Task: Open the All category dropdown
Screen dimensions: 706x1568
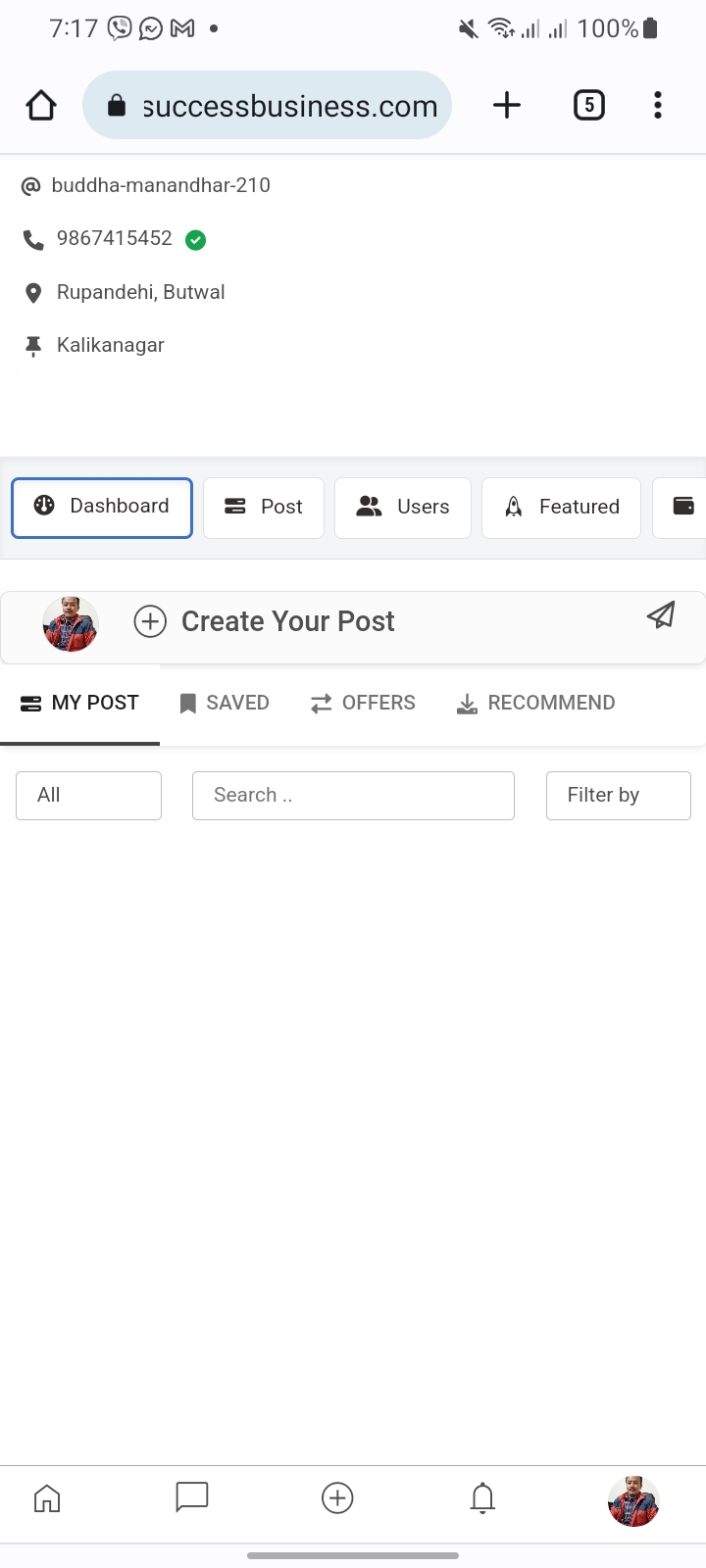Action: click(x=88, y=795)
